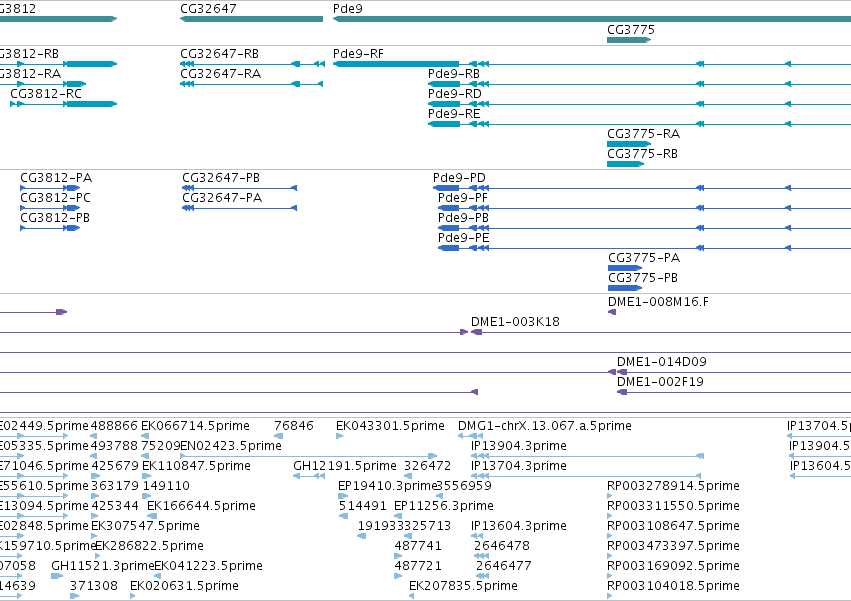Click the DME1-003K18 clone label
851x601 pixels.
coord(515,322)
